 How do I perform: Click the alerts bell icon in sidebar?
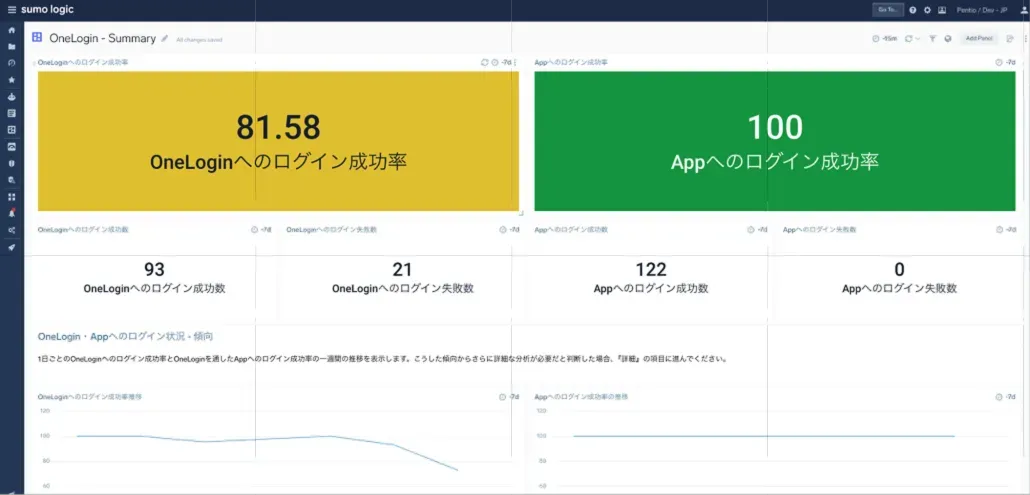(11, 213)
